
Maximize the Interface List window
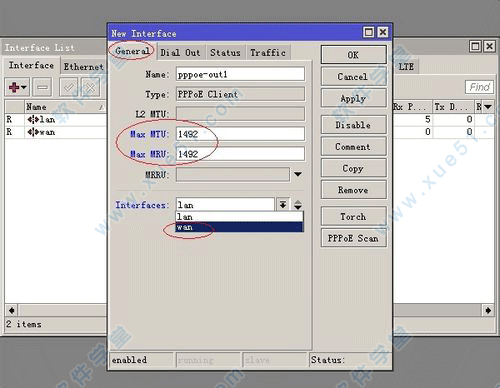pyautogui.click(x=475, y=46)
